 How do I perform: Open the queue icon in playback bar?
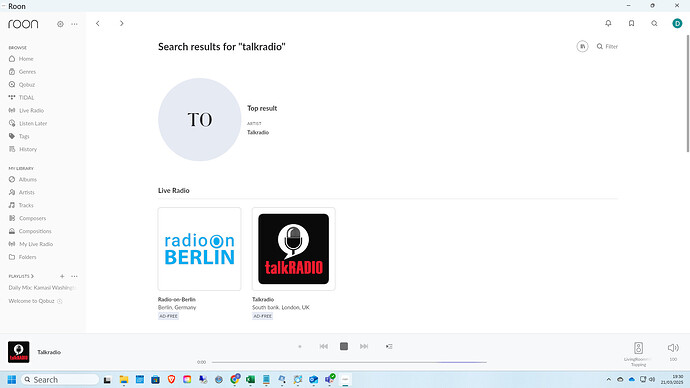389,347
